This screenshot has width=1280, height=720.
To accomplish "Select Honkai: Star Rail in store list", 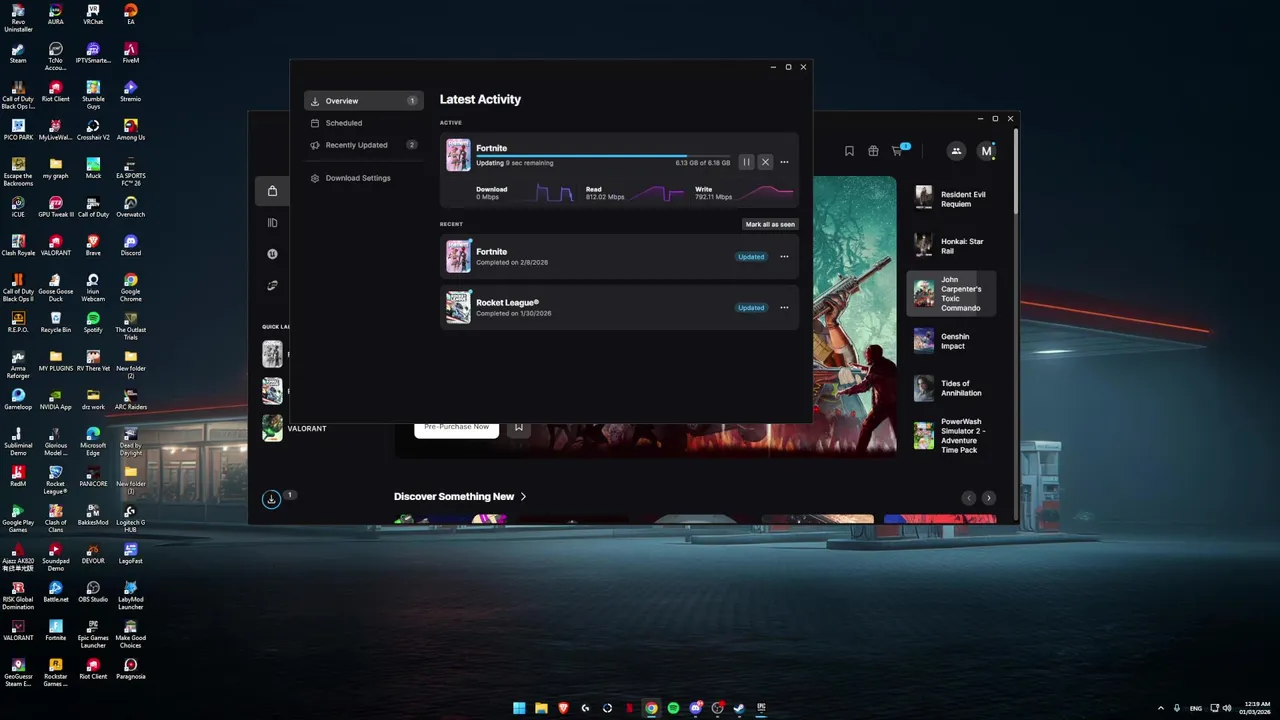I will pos(952,246).
